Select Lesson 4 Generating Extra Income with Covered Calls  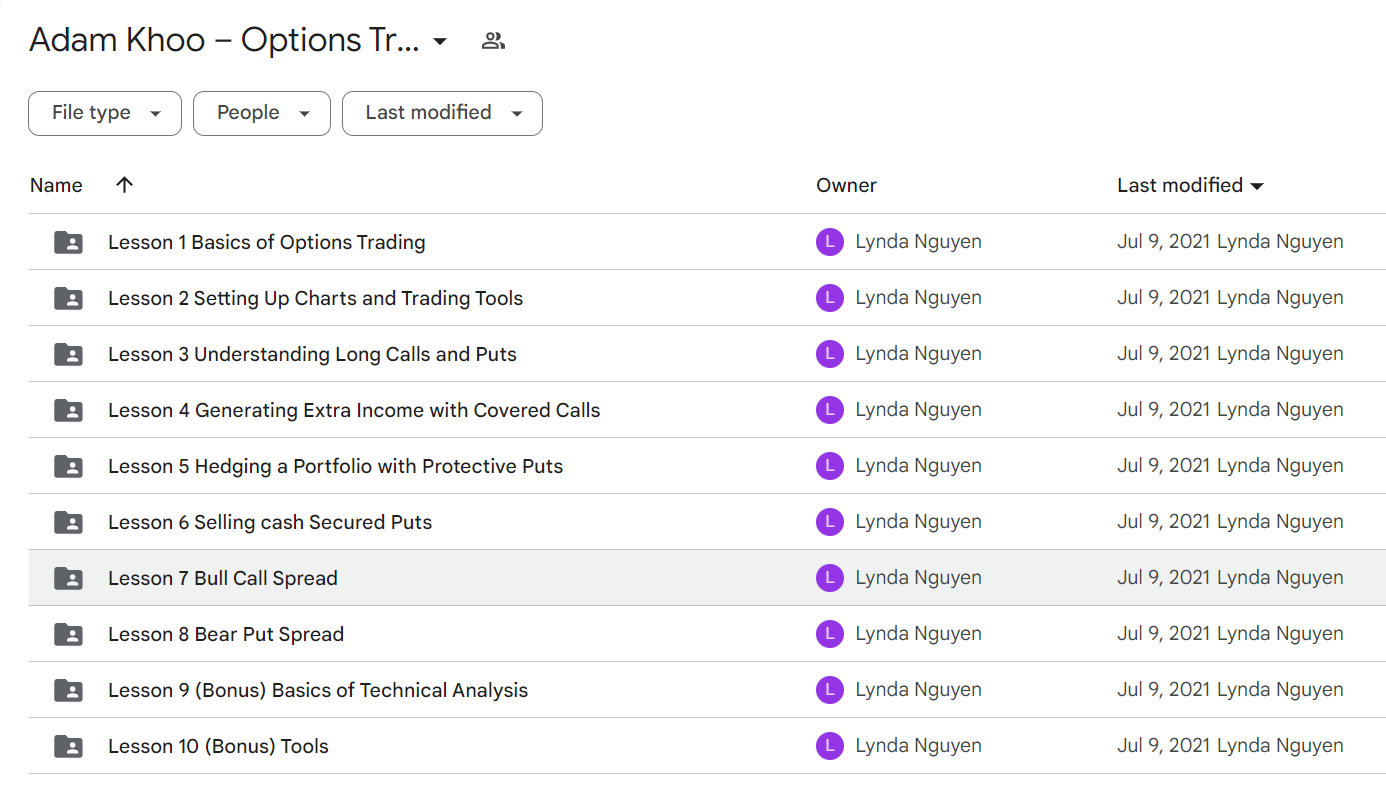pos(354,410)
